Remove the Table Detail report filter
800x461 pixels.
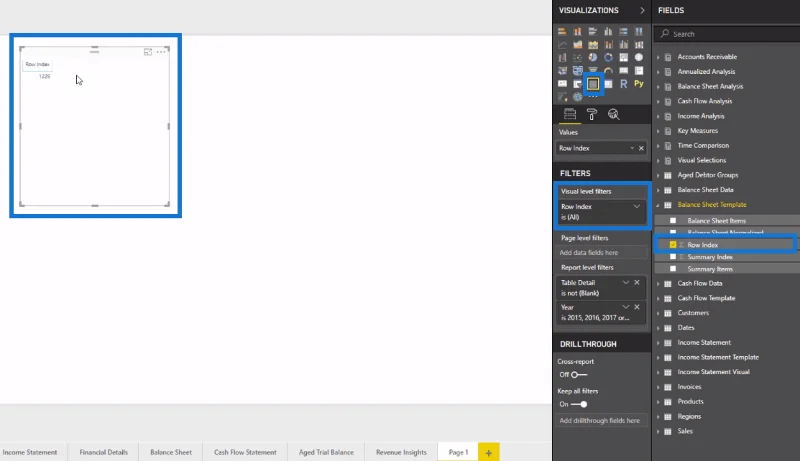coord(637,282)
